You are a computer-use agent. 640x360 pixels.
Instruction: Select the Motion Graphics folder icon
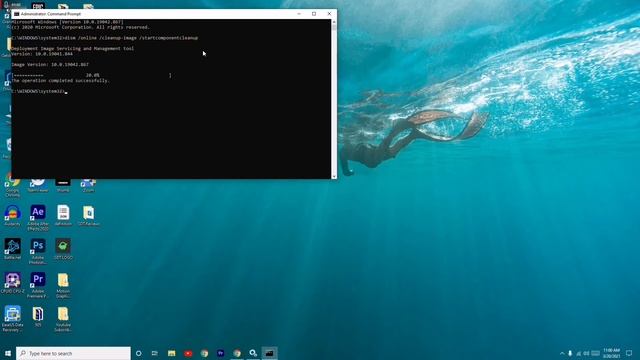(x=63, y=285)
